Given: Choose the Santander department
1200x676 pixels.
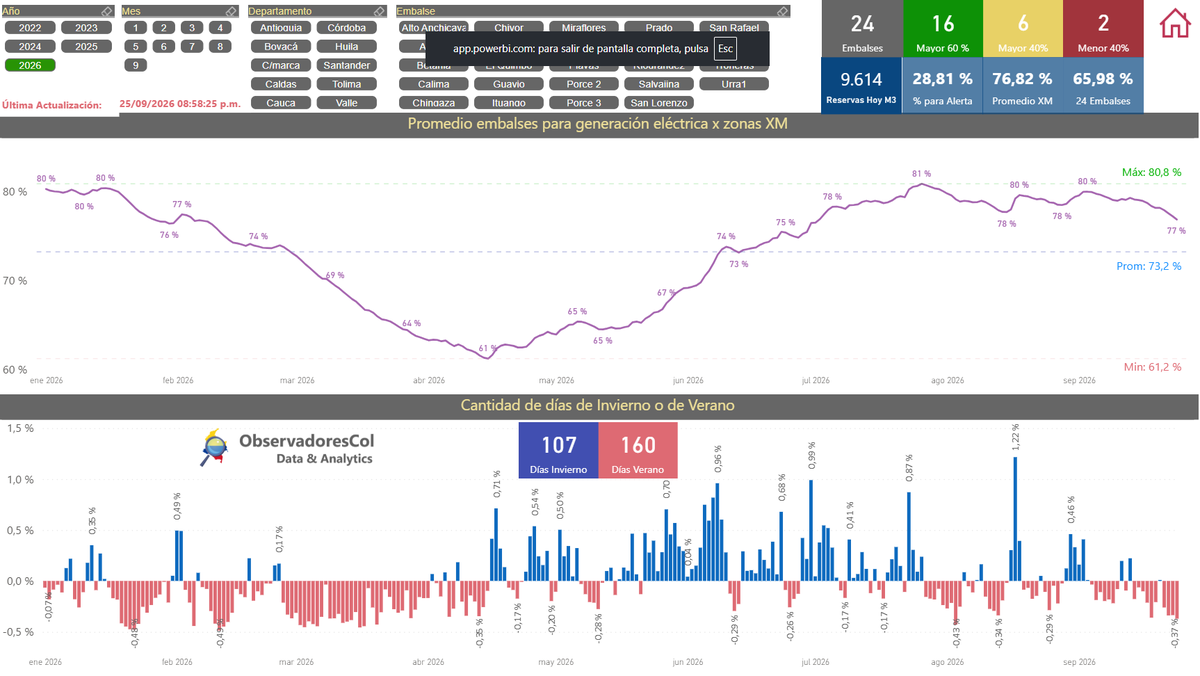Looking at the screenshot, I should click(x=346, y=65).
